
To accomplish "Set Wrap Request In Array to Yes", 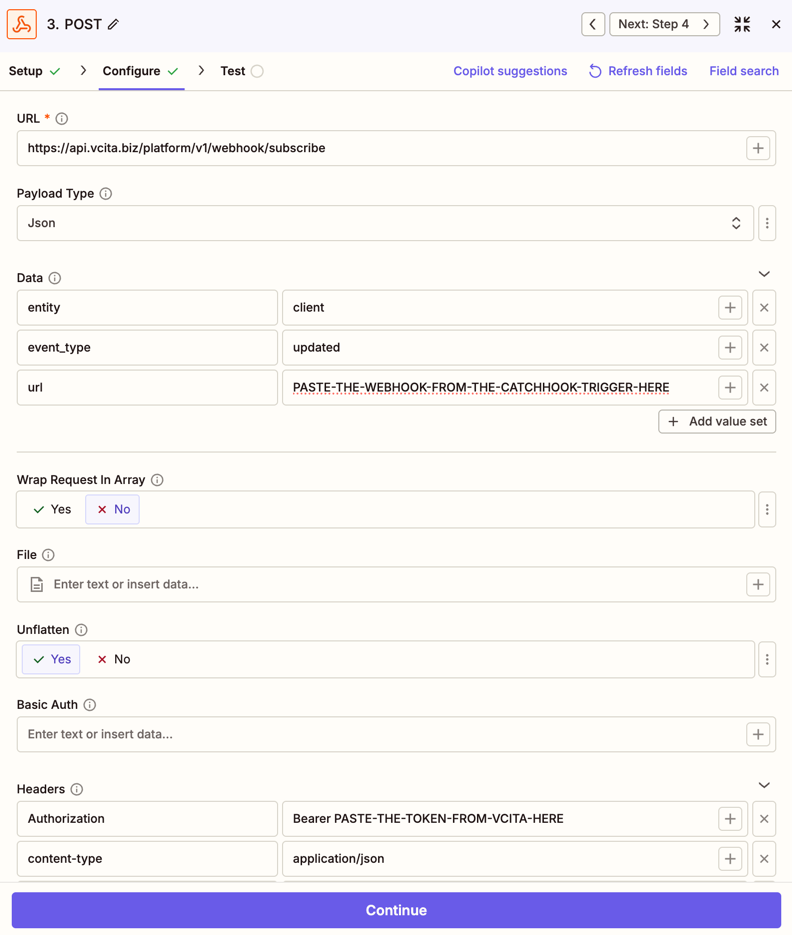I will point(51,510).
